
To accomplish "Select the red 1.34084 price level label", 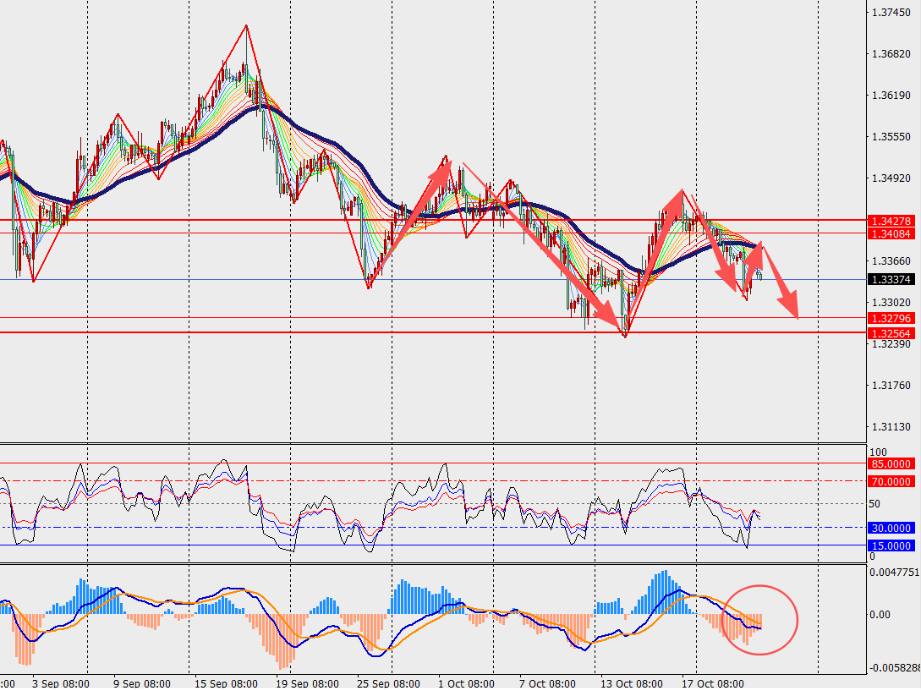I will (890, 234).
